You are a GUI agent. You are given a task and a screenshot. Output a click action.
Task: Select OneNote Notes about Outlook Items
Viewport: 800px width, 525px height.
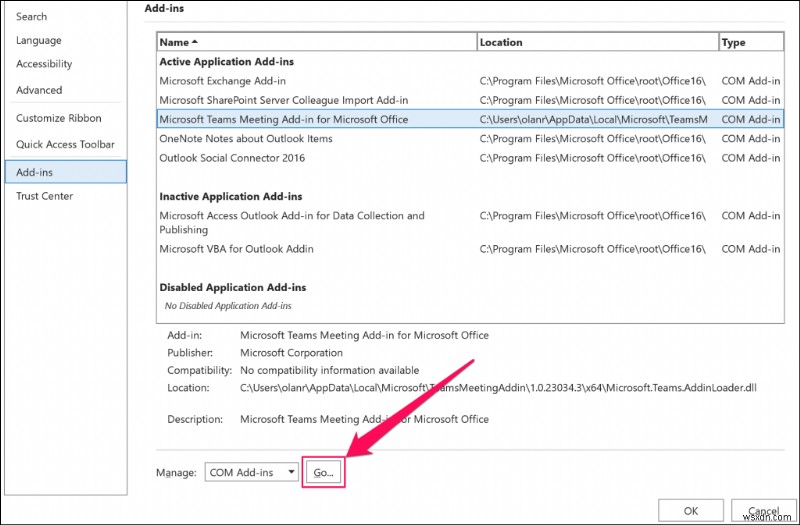tap(470, 139)
